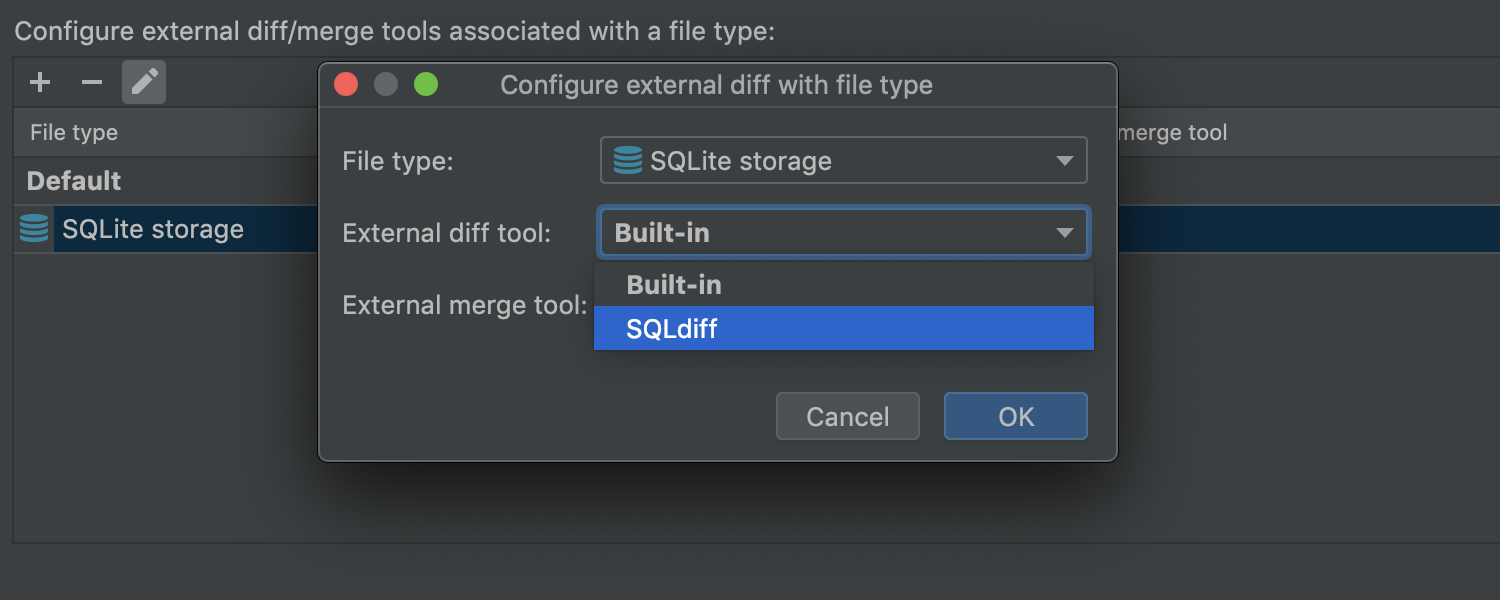Open the File type dropdown arrow

(1064, 161)
